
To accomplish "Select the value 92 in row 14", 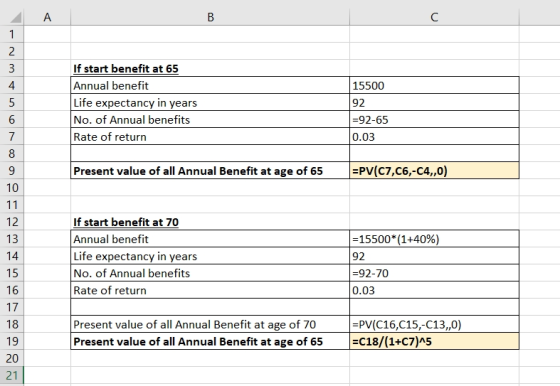I will 434,256.
